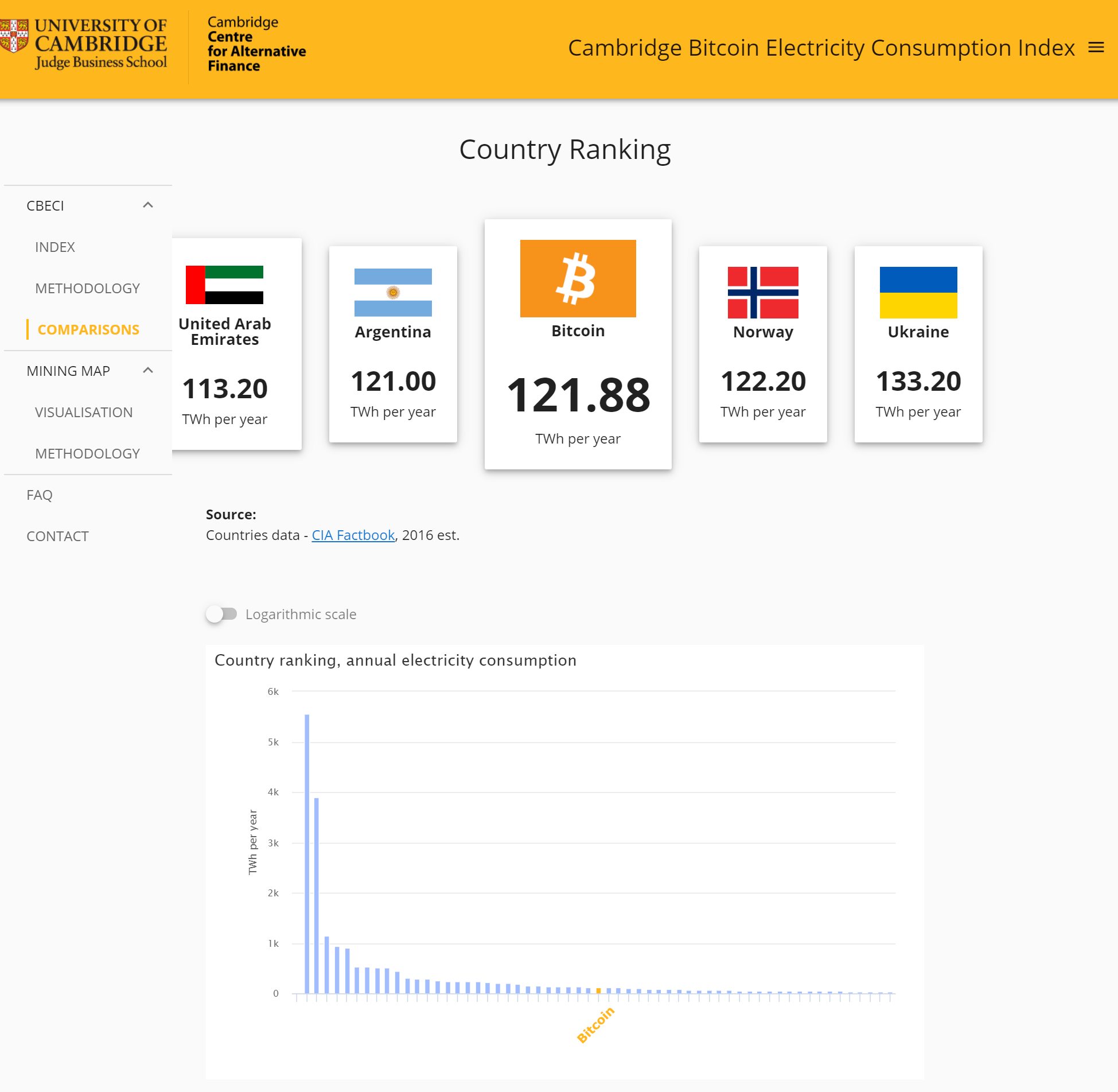Collapse the MINING MAP section chevron
Image resolution: width=1118 pixels, height=1092 pixels.
[x=148, y=371]
